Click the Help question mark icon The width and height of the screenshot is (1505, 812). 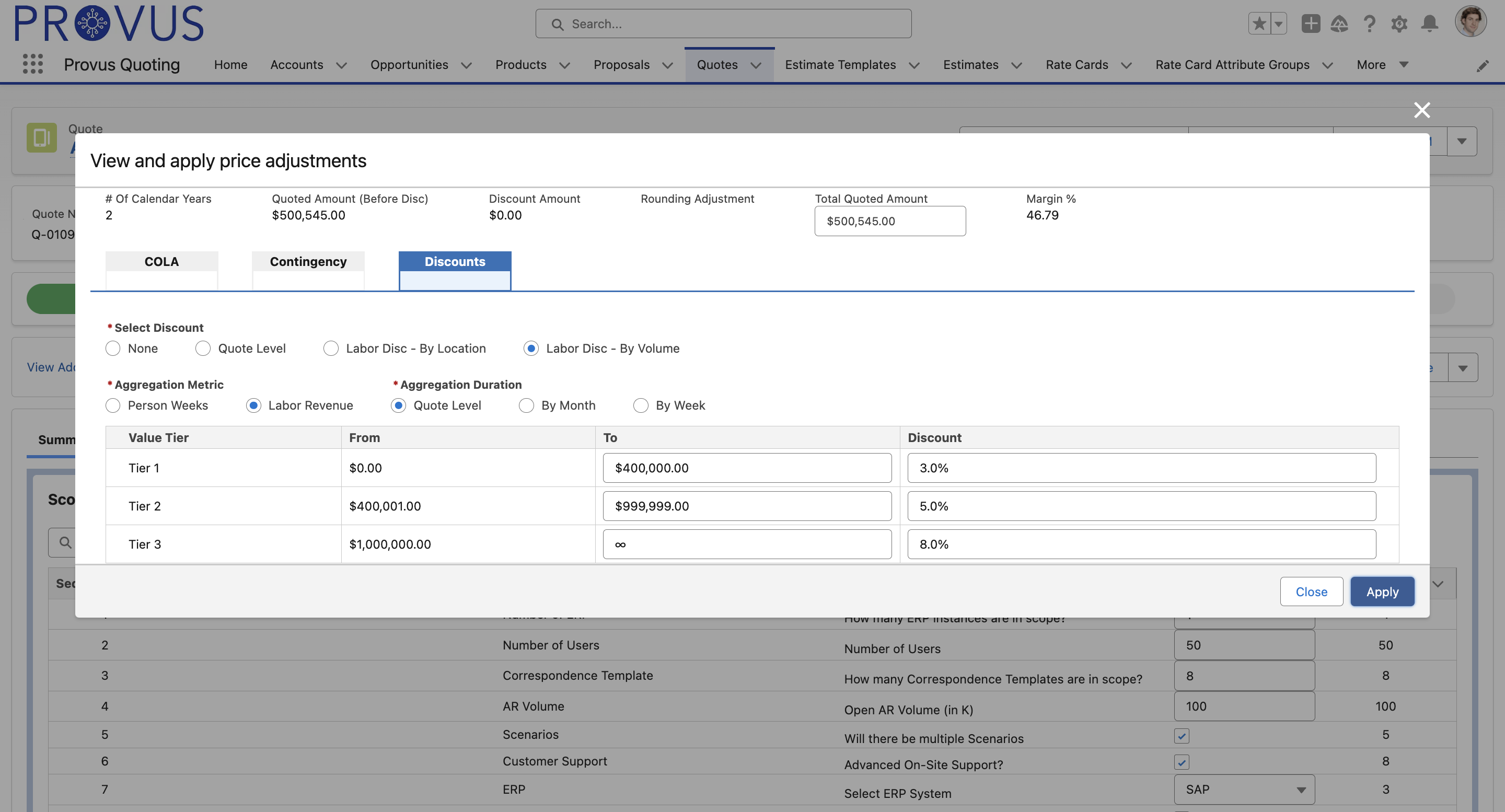tap(1369, 24)
